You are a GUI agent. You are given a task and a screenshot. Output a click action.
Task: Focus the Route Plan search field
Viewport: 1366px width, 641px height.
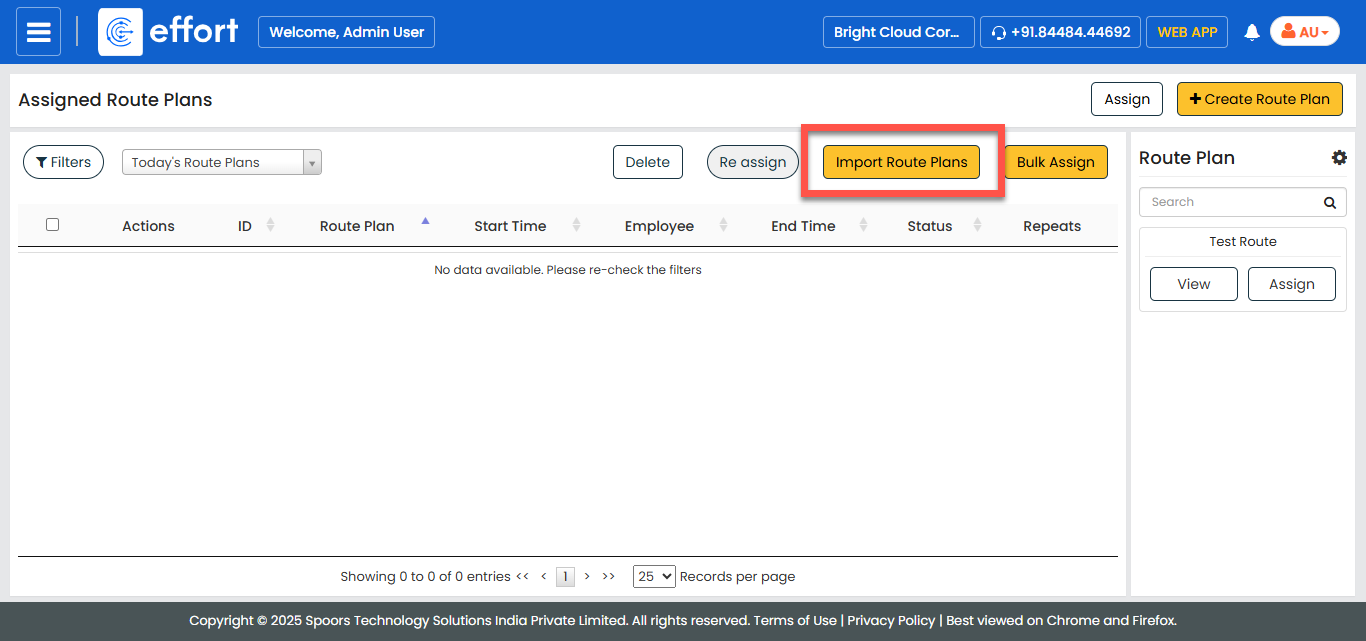click(1229, 202)
